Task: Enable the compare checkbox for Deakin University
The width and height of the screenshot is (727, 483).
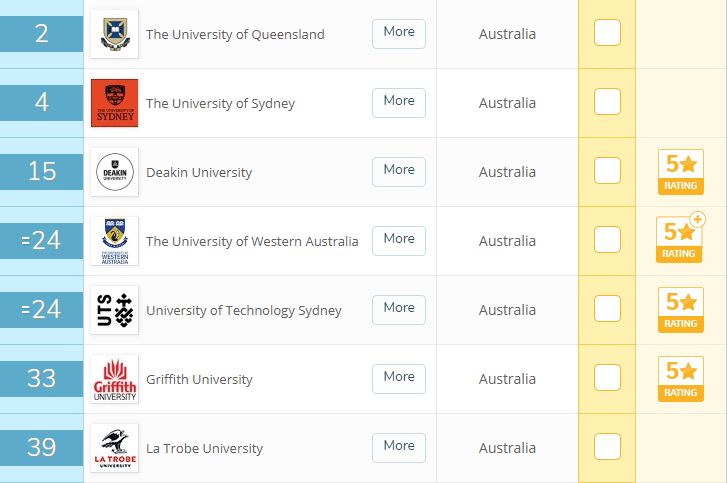Action: coord(607,171)
